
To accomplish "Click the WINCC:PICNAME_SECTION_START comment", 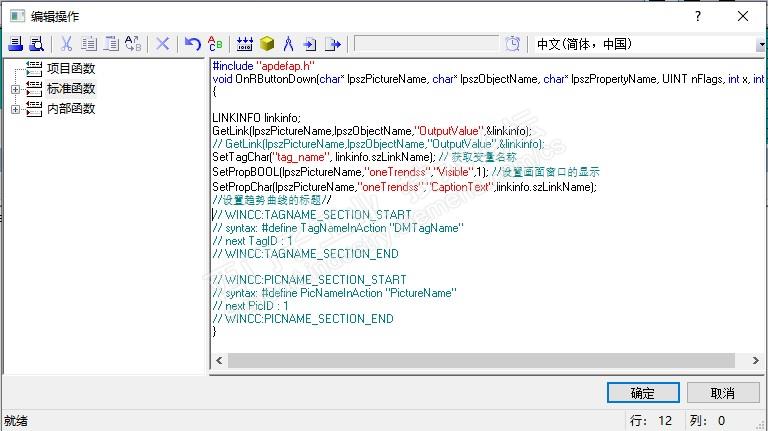I will click(x=310, y=280).
